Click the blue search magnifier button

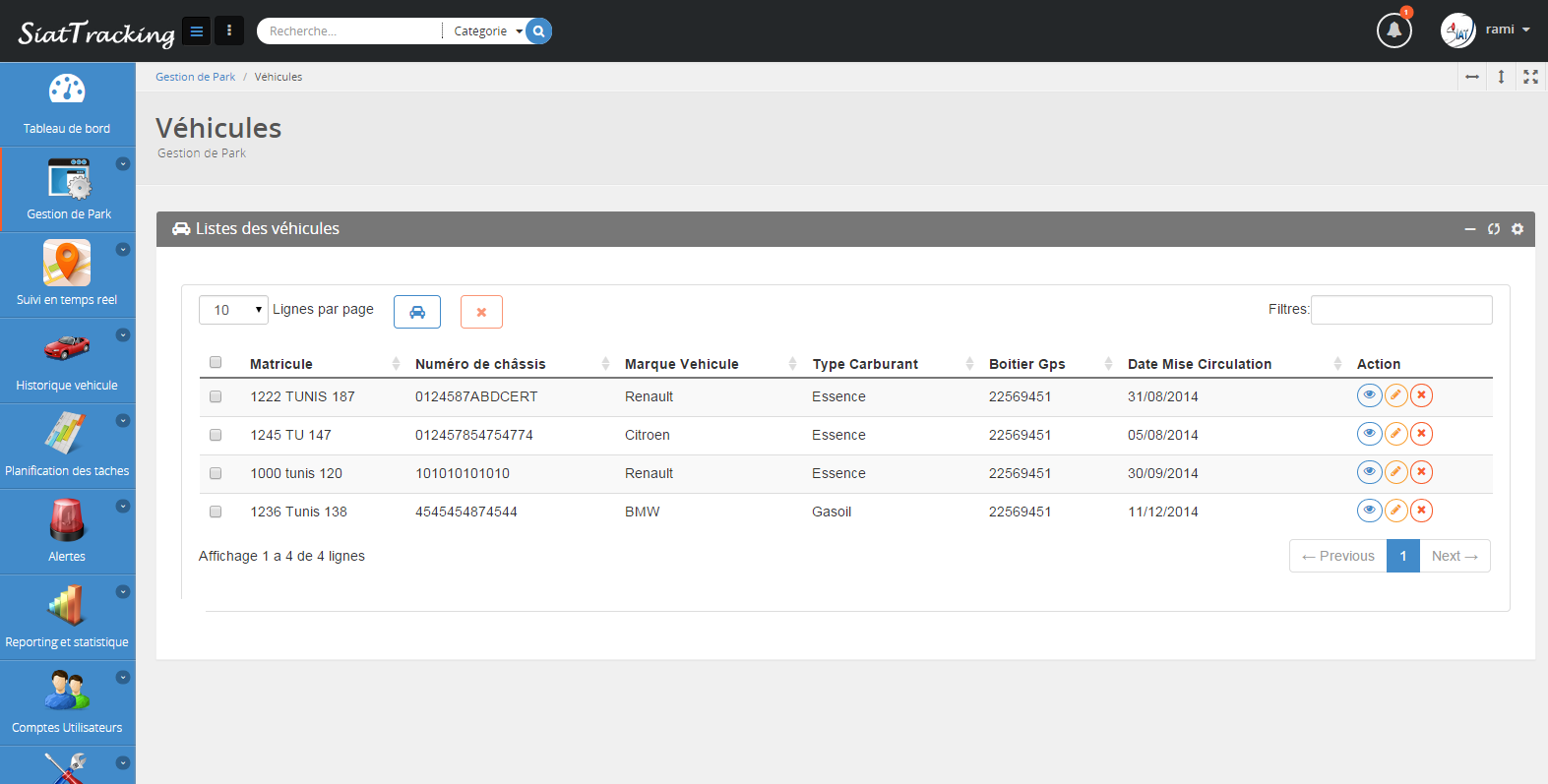pos(538,31)
